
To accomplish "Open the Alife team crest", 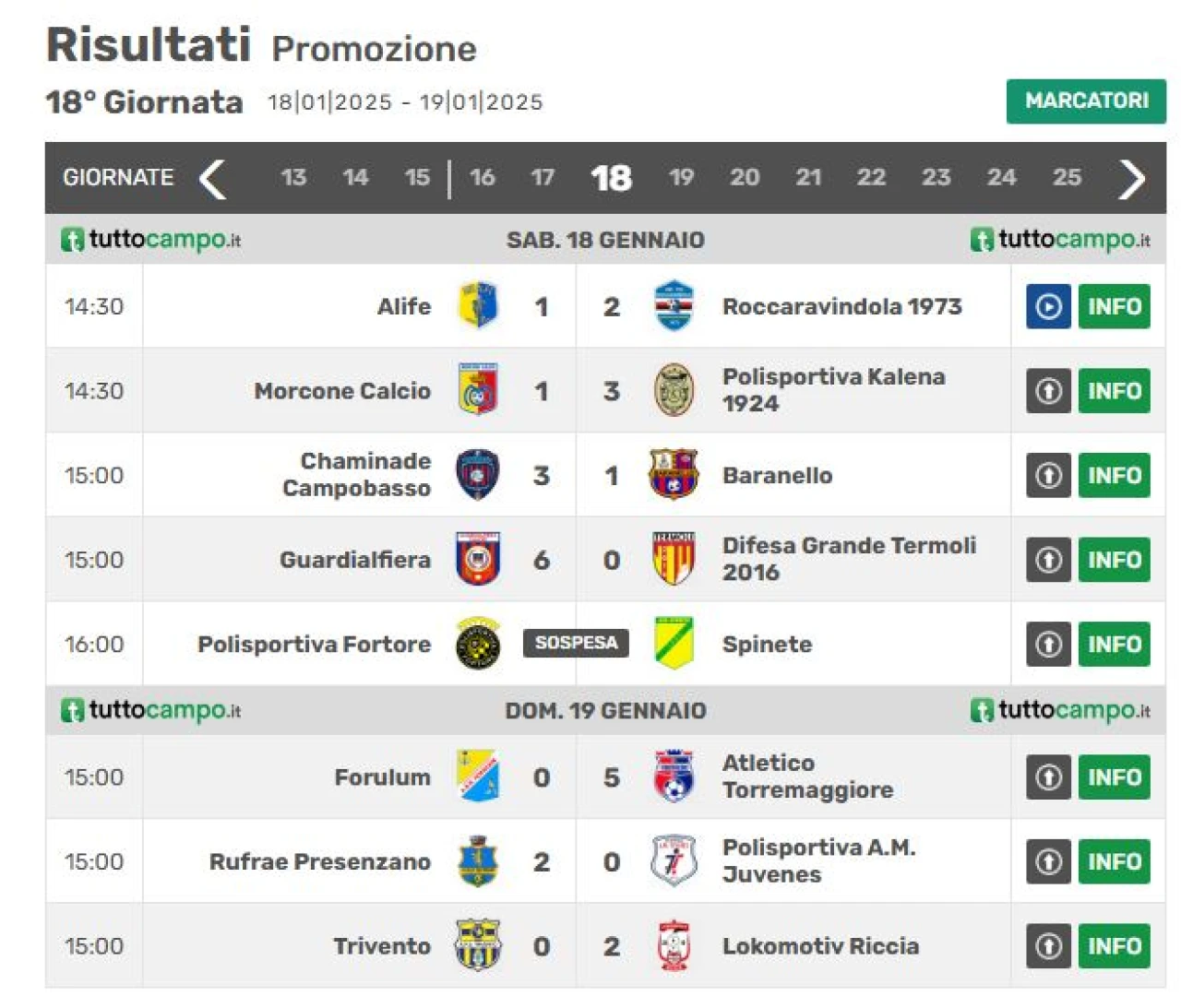I will click(x=478, y=306).
